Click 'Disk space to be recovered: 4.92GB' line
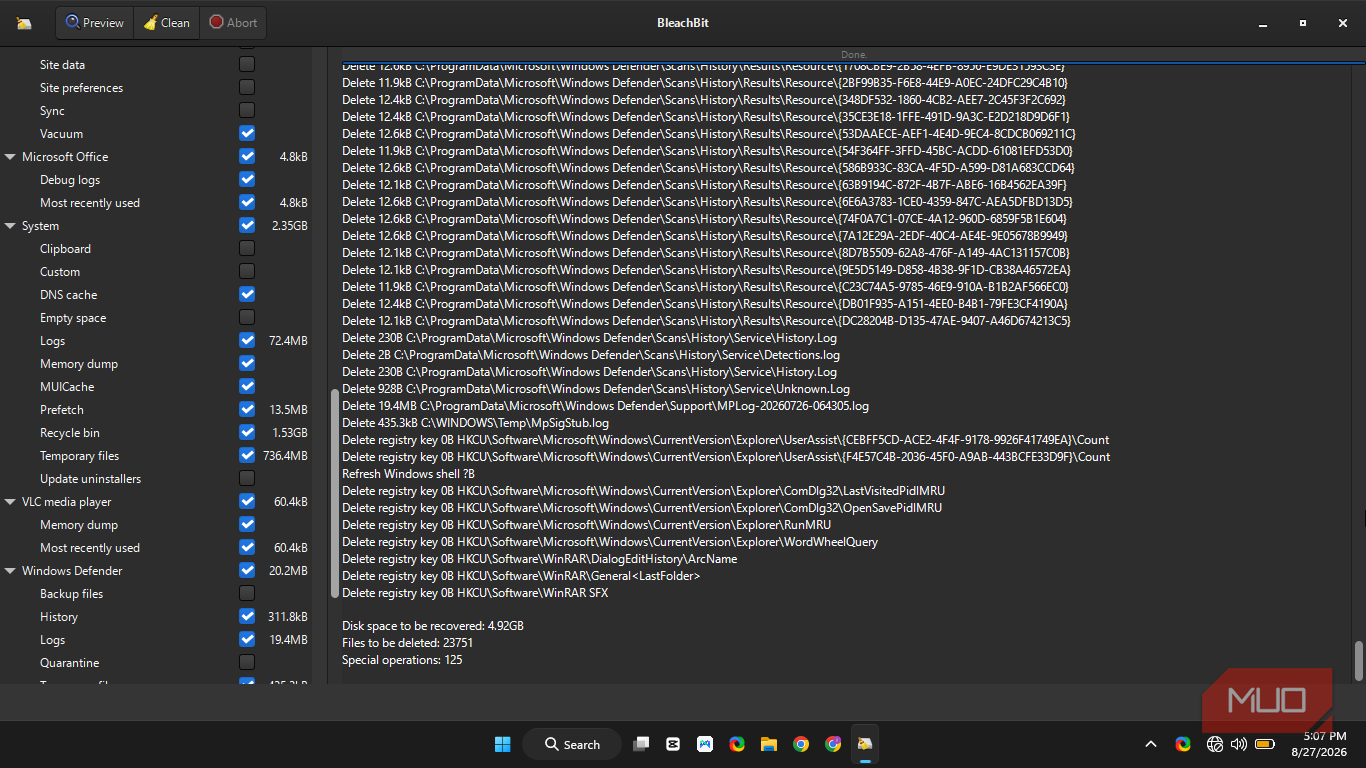The height and width of the screenshot is (768, 1366). [433, 626]
